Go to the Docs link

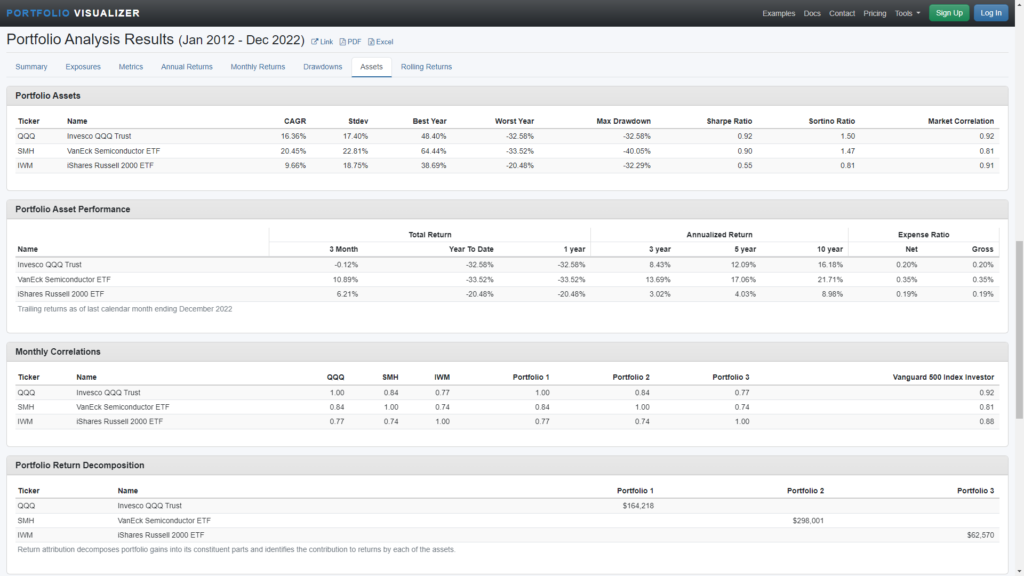point(812,13)
